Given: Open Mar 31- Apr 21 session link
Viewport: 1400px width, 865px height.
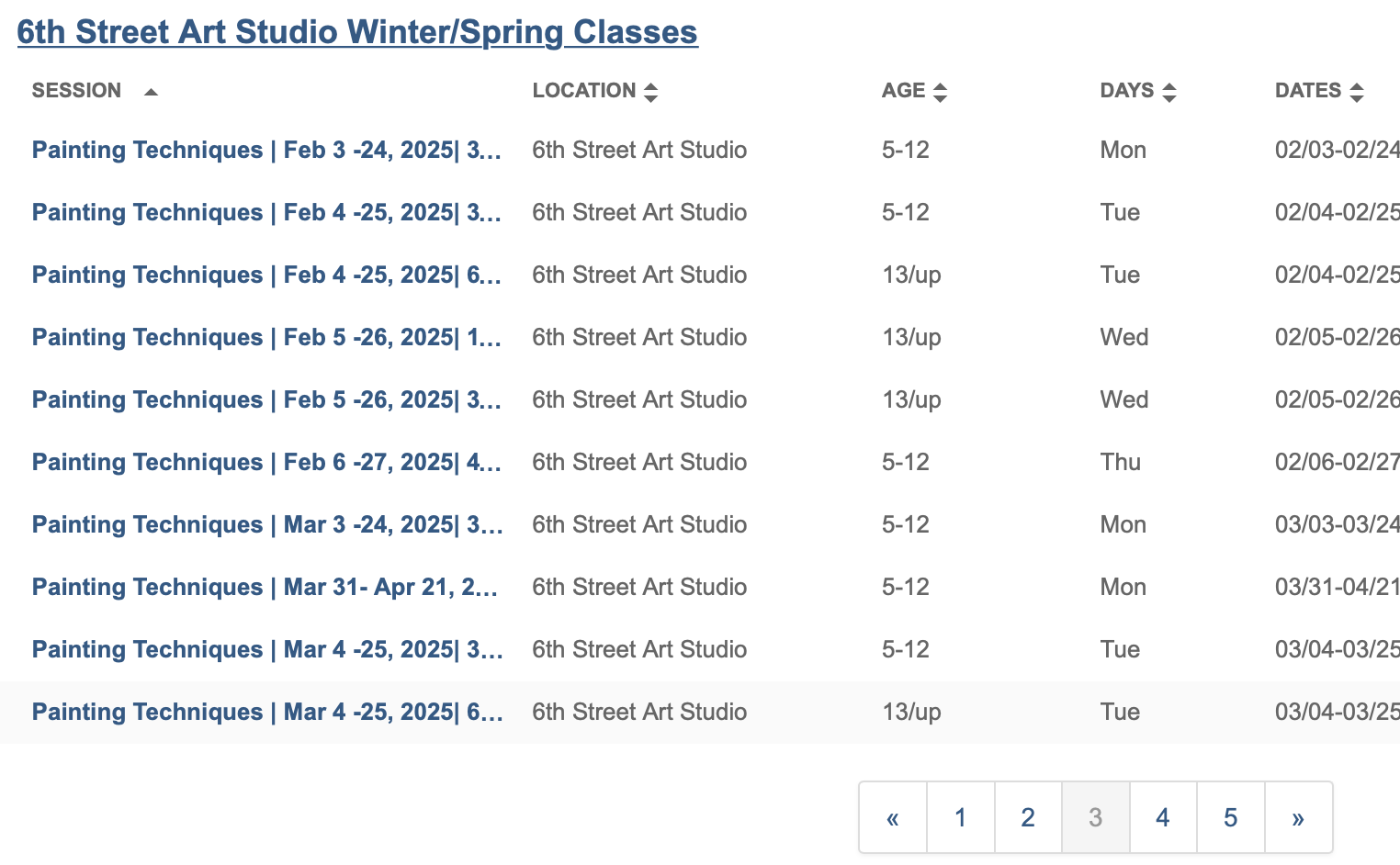Looking at the screenshot, I should pyautogui.click(x=266, y=587).
